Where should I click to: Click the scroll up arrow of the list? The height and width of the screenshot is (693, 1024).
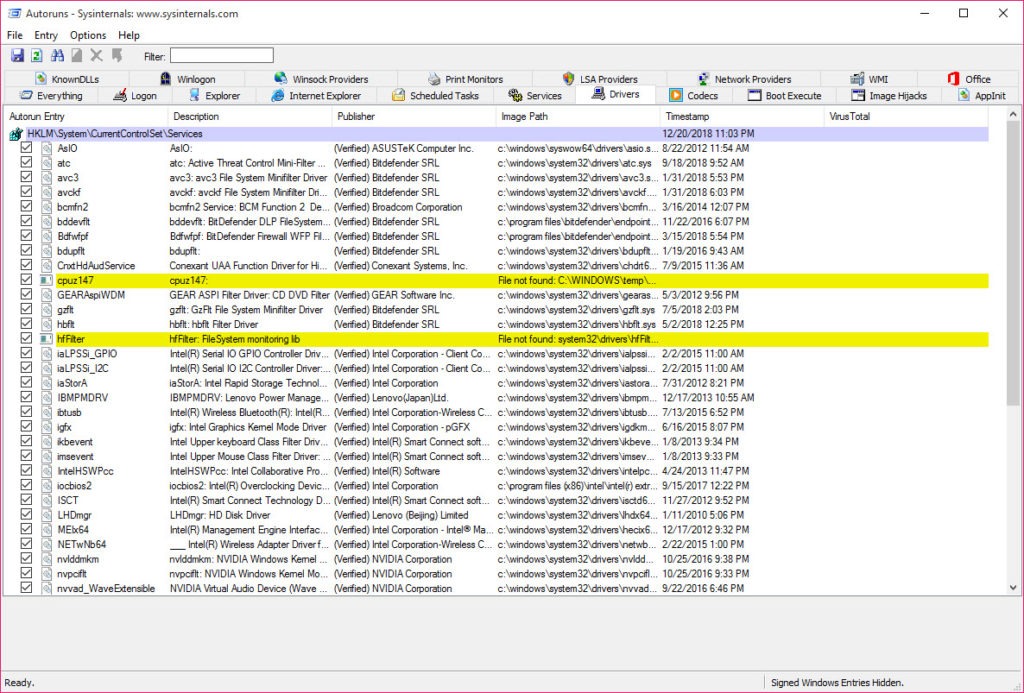point(1013,114)
